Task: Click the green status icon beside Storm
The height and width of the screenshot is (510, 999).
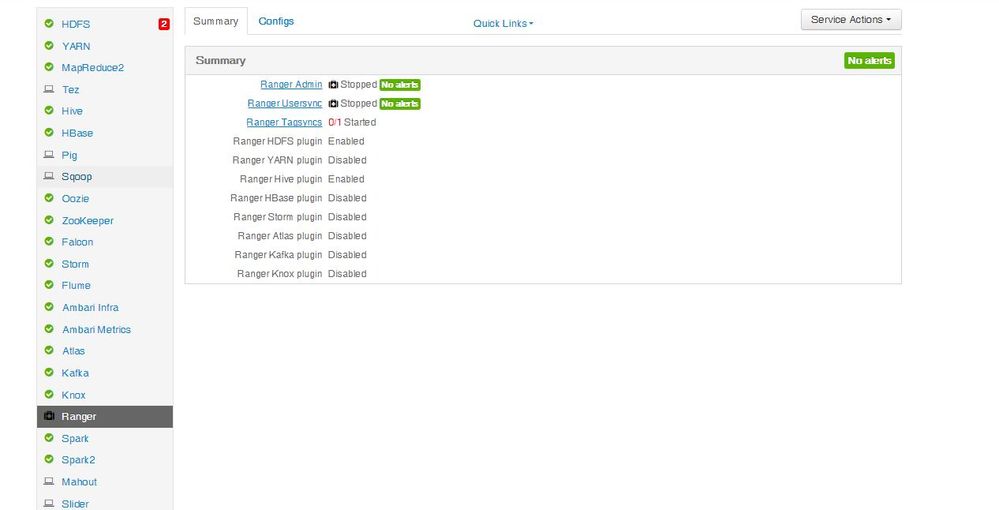Action: [x=49, y=263]
